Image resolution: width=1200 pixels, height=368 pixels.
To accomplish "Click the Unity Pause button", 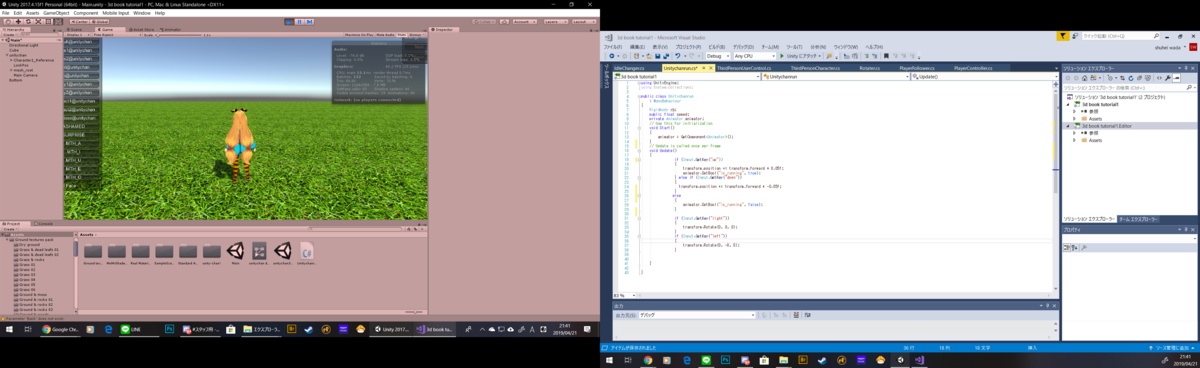I will (x=299, y=21).
